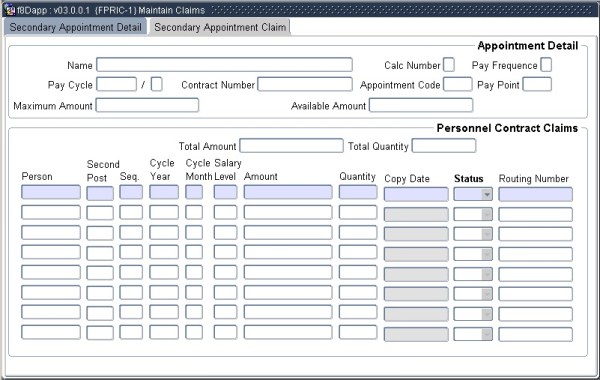Viewport: 600px width, 380px height.
Task: Click Cycle Year field in first row
Action: pyautogui.click(x=164, y=192)
